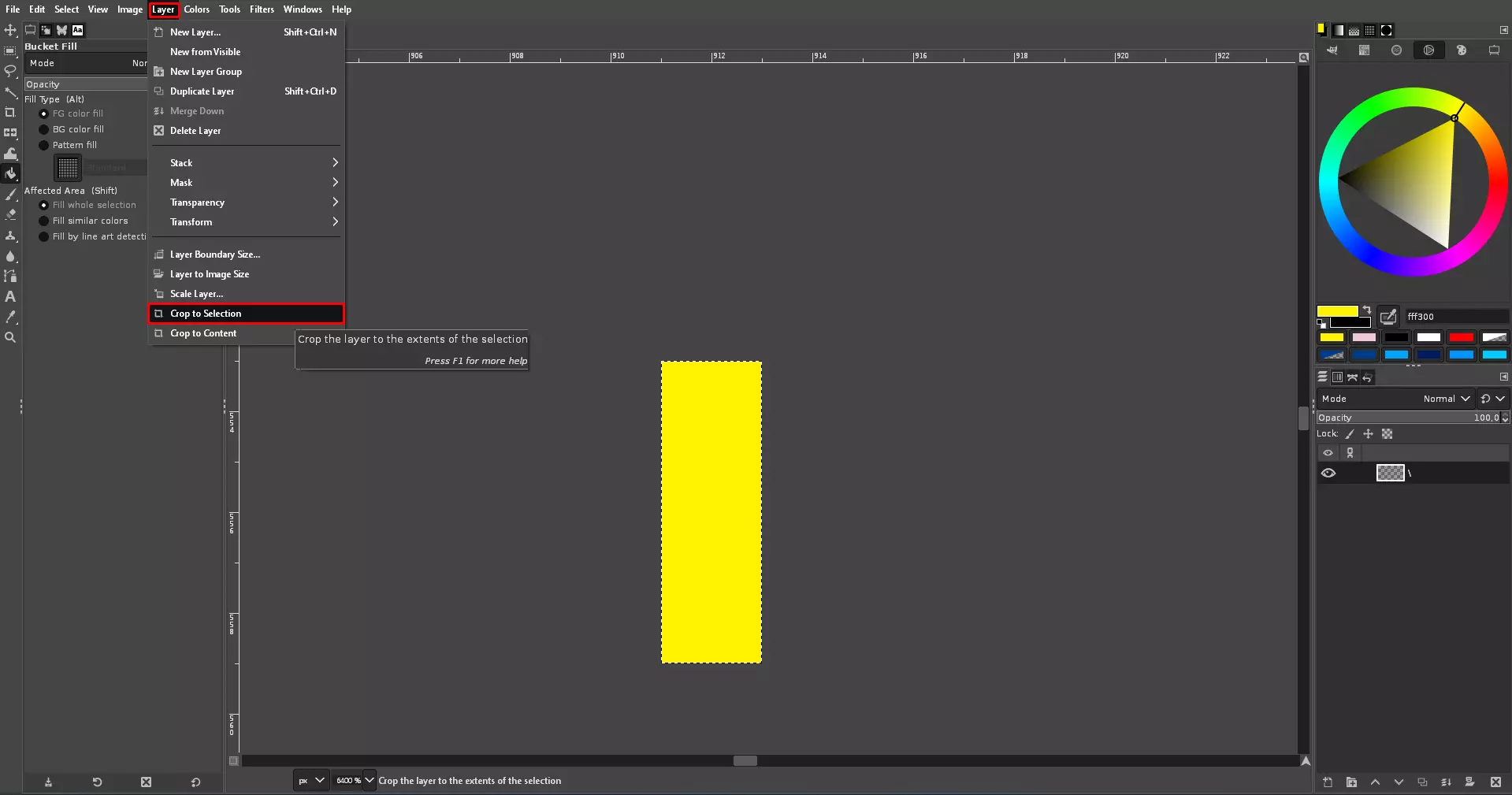The height and width of the screenshot is (795, 1512).
Task: Pick a color from screen with eyedropper button
Action: coord(1388,317)
